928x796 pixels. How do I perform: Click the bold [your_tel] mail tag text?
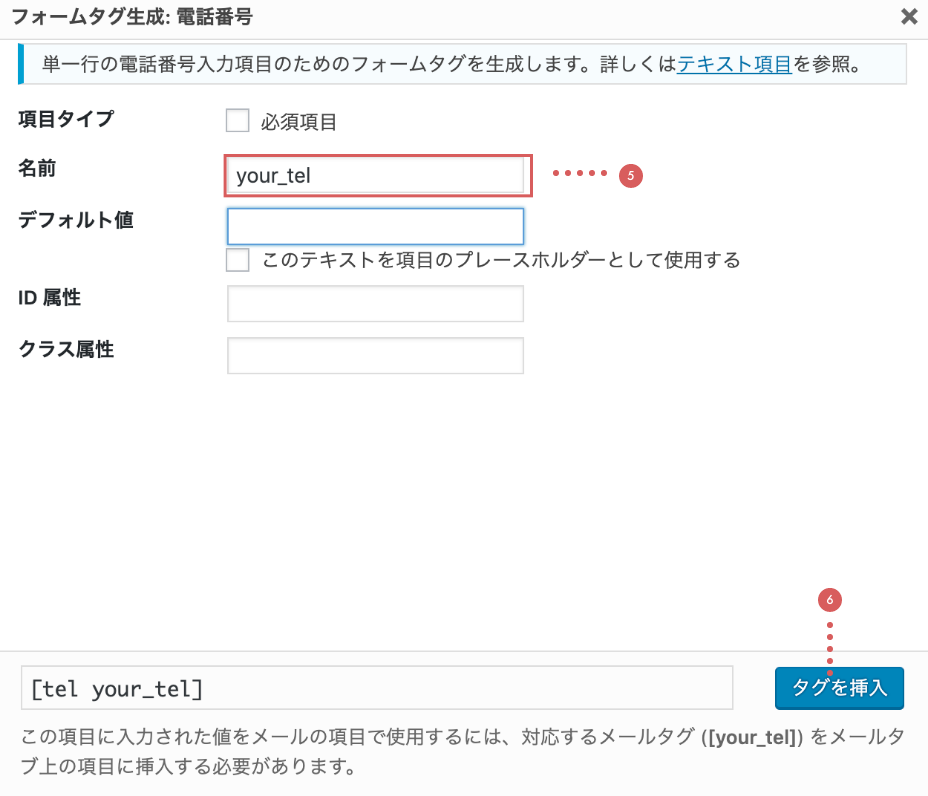click(x=753, y=739)
